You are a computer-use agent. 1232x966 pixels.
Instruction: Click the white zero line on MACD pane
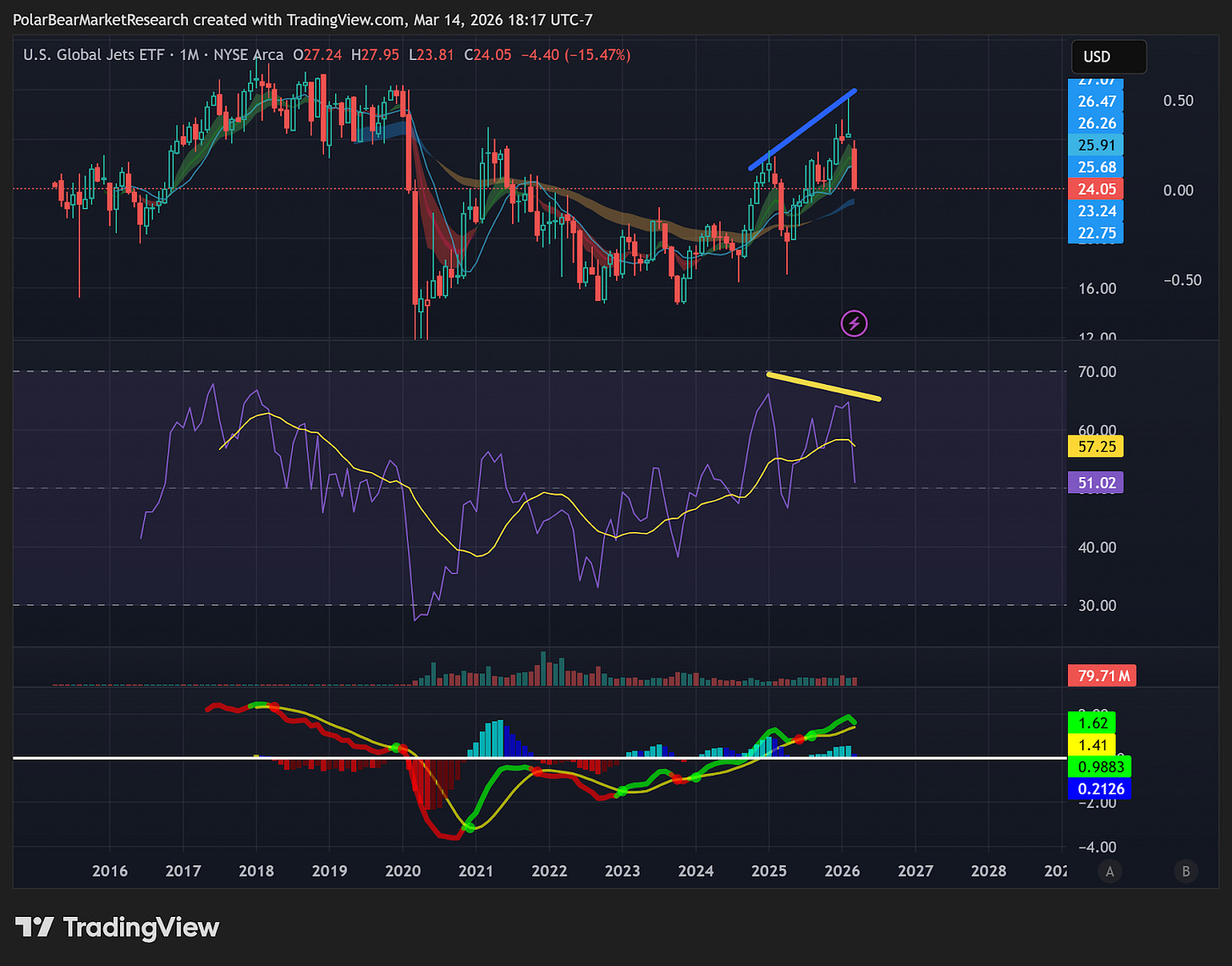539,758
